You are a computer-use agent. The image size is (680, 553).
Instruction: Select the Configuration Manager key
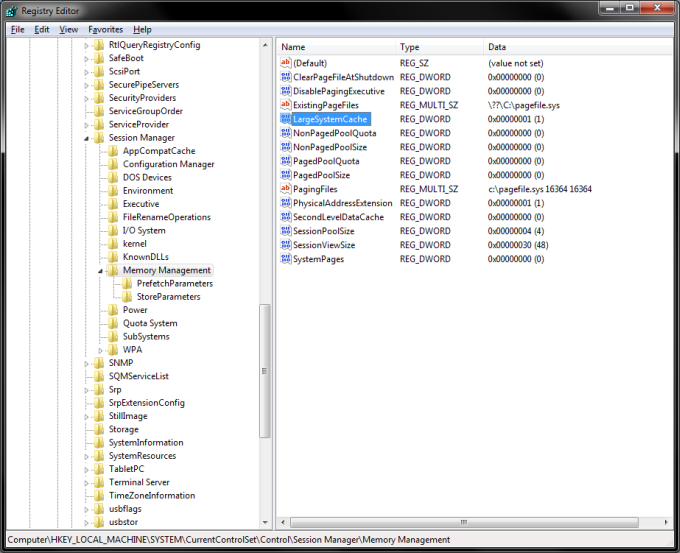[169, 164]
